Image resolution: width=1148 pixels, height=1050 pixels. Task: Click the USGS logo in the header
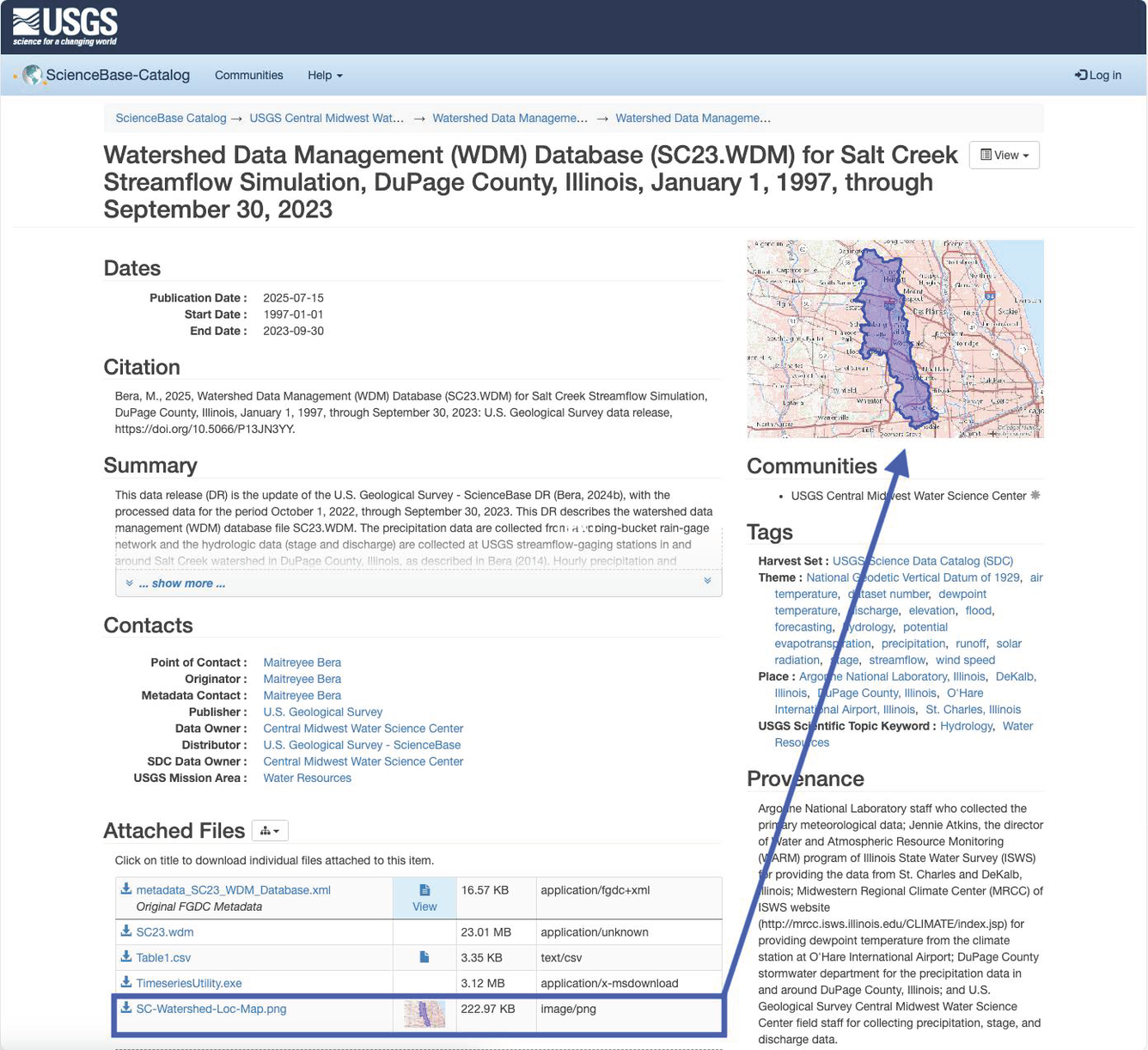[x=65, y=27]
